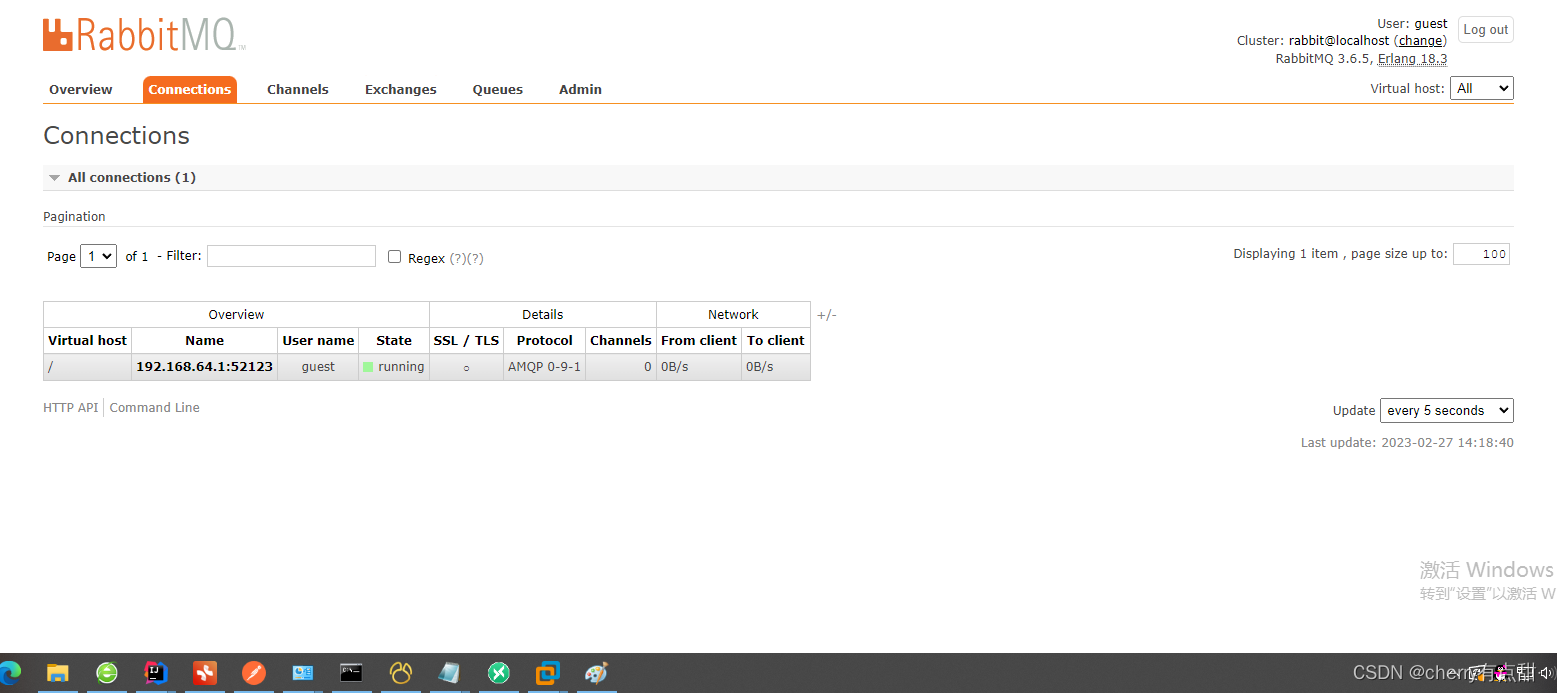Click the Filter text input field
The width and height of the screenshot is (1557, 693).
pyautogui.click(x=291, y=256)
